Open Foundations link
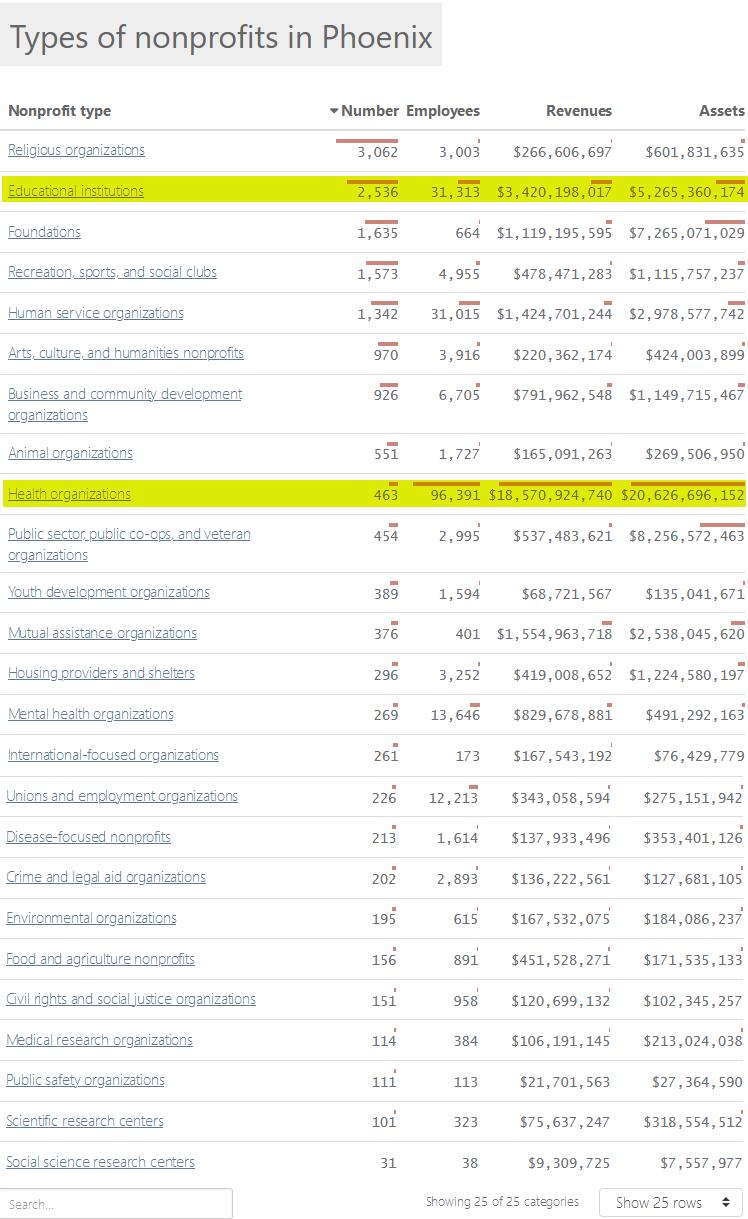Viewport: 748px width, 1219px height. pyautogui.click(x=44, y=232)
